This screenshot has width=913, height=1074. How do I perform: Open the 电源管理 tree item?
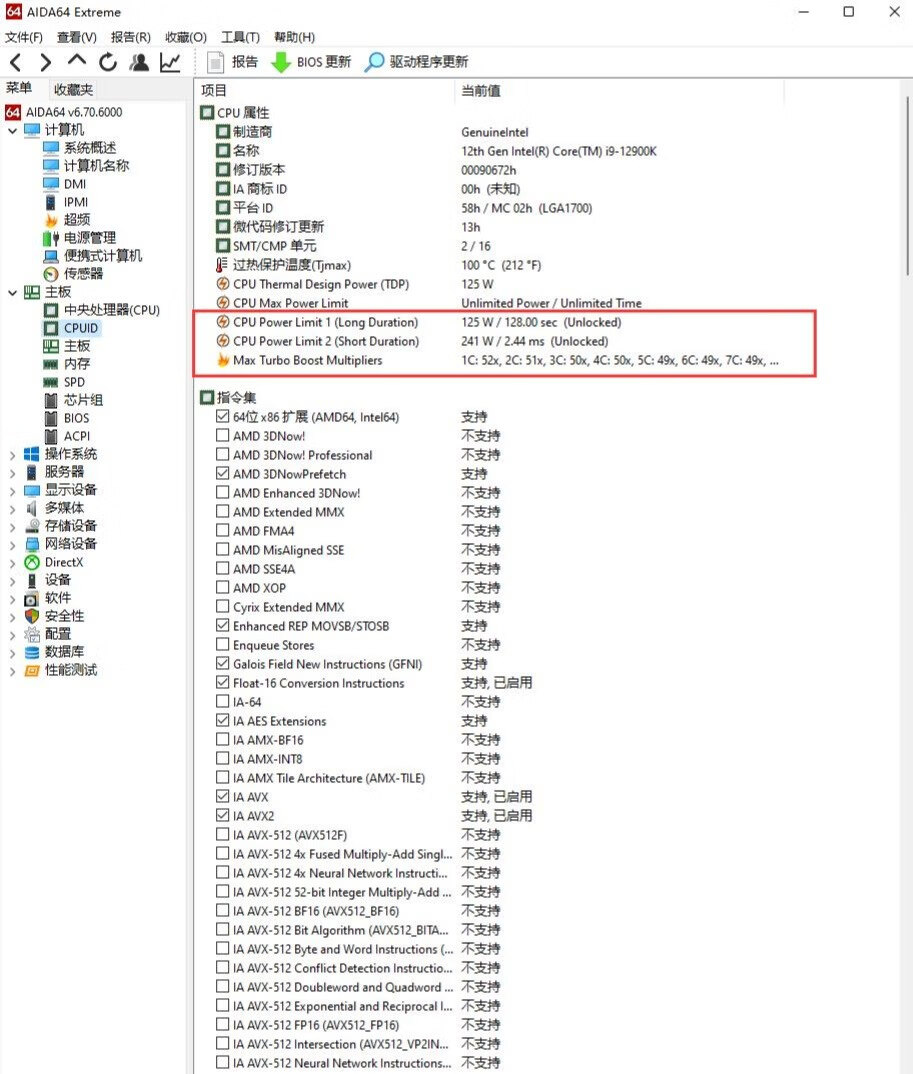coord(90,238)
